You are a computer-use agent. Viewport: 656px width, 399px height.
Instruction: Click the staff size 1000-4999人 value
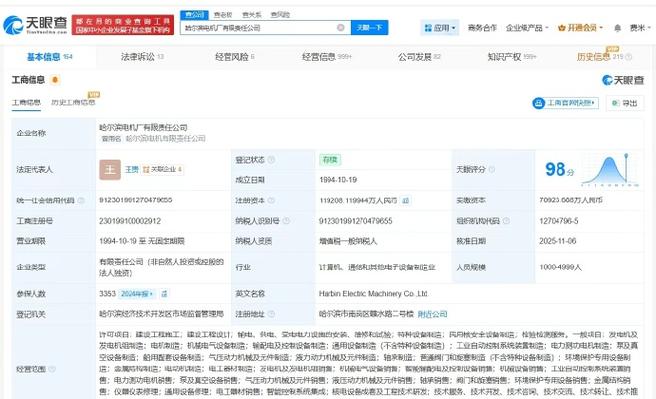(x=560, y=267)
